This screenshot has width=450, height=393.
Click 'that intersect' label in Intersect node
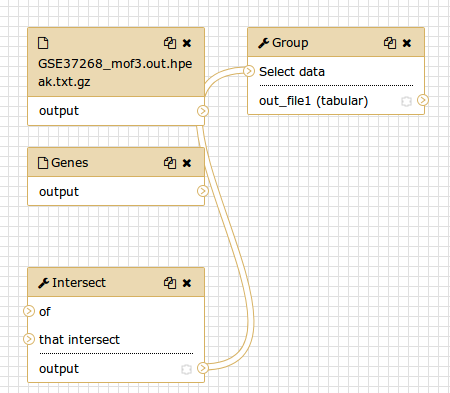pyautogui.click(x=79, y=340)
